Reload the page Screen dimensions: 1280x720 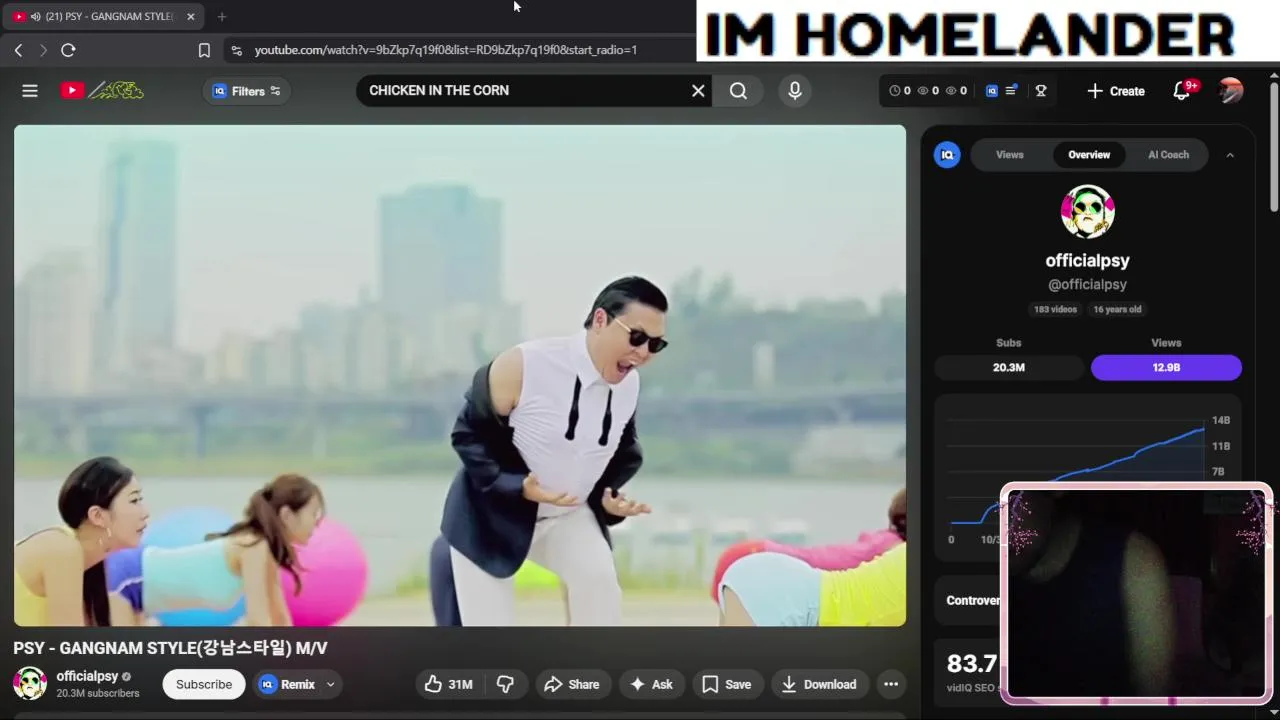pos(68,50)
